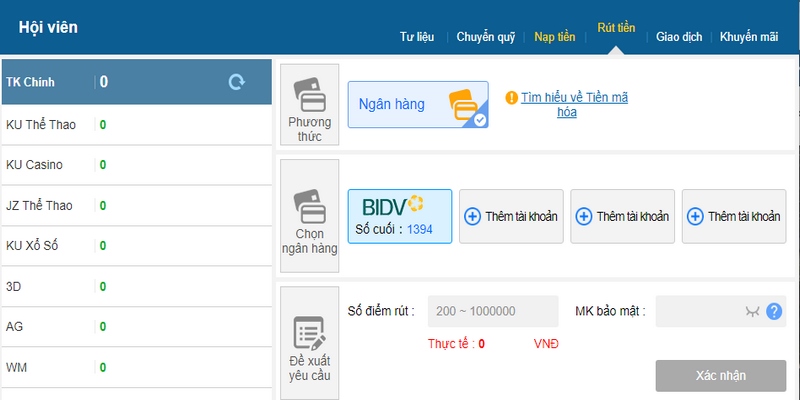This screenshot has width=800, height=400.
Task: Click the orange warning info icon
Action: 511,98
